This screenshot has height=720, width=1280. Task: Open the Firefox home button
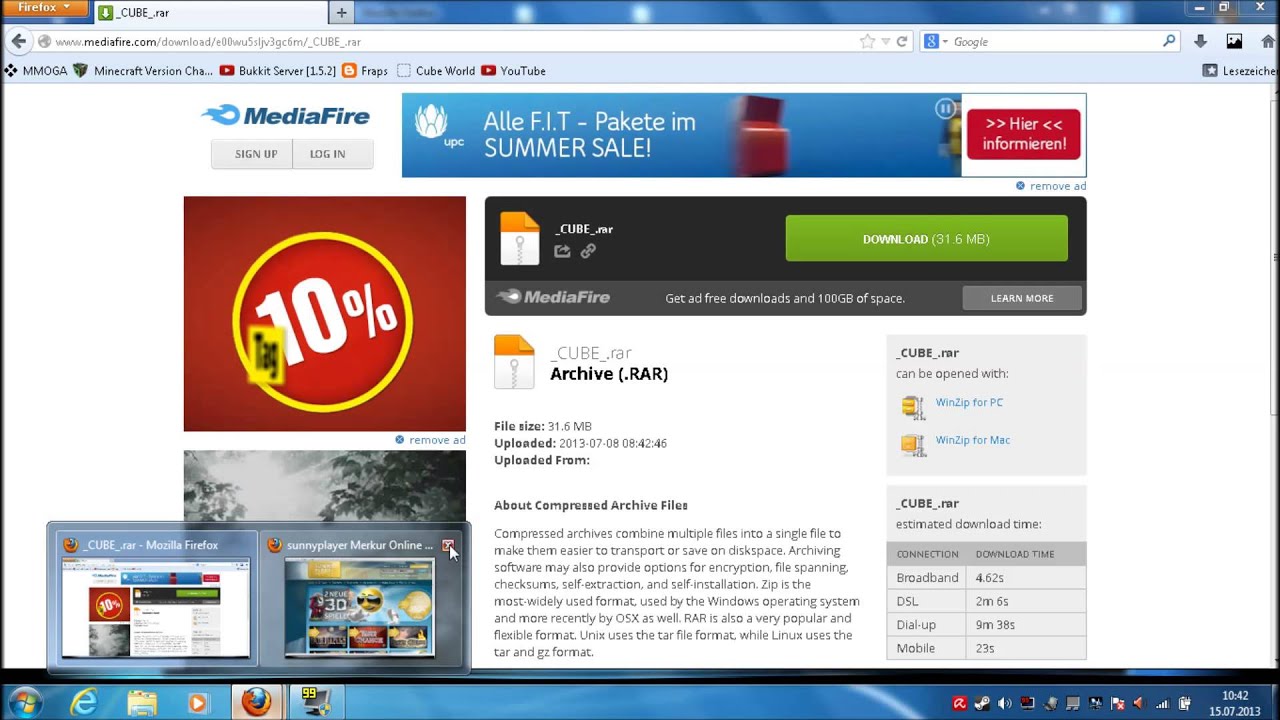1268,42
